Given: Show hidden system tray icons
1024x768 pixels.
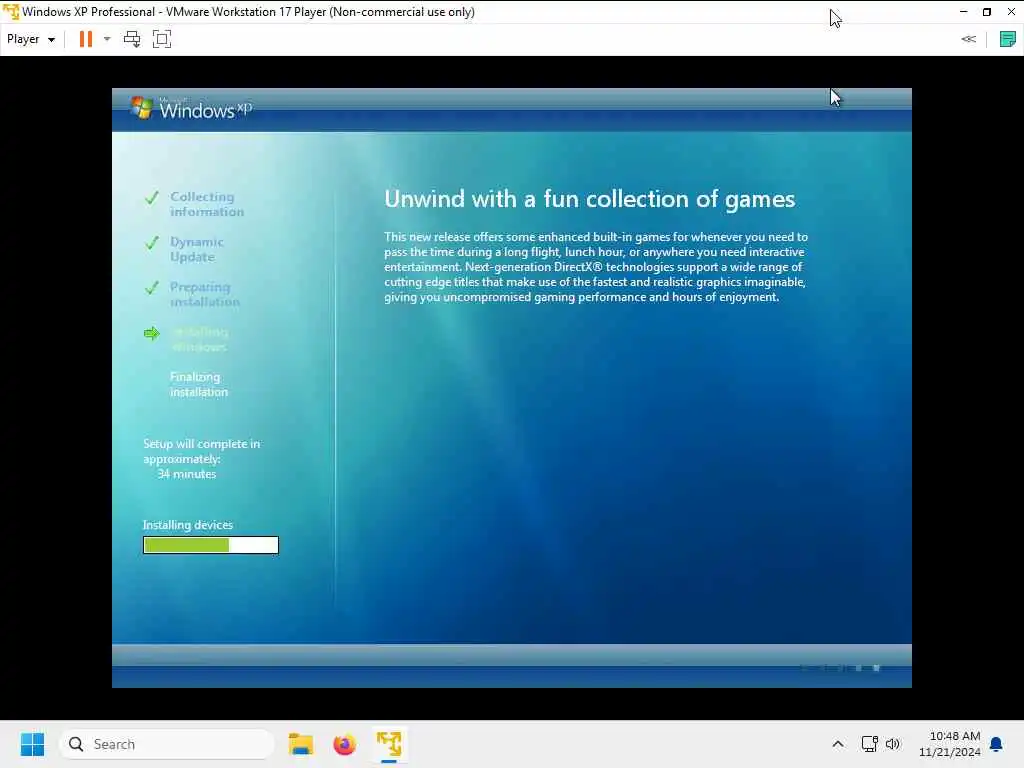Looking at the screenshot, I should [x=838, y=744].
